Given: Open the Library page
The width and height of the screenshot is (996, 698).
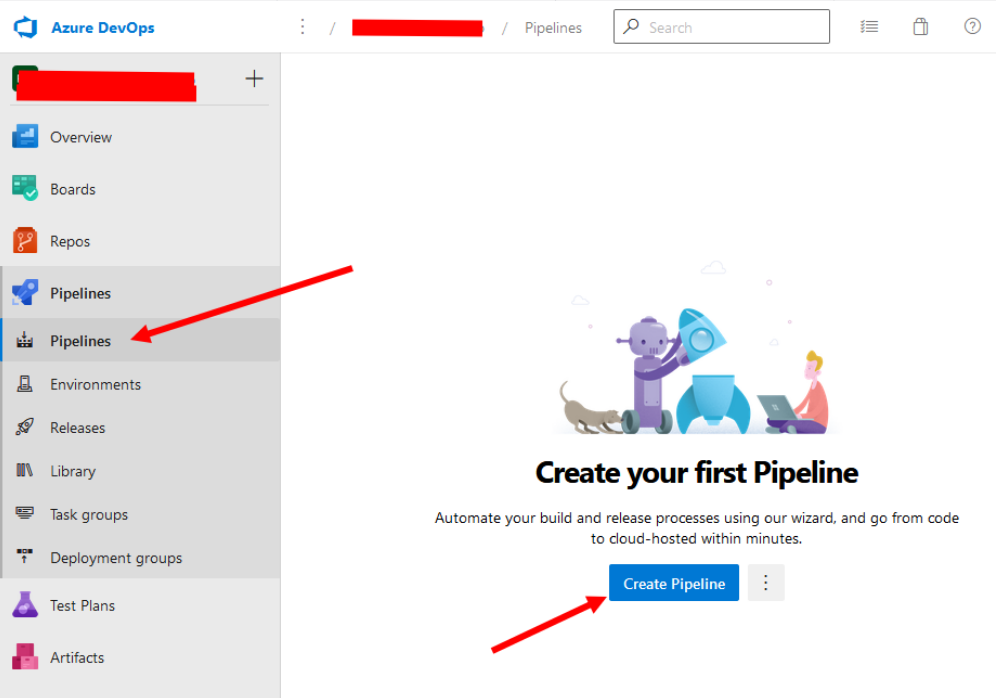Looking at the screenshot, I should [x=140, y=471].
